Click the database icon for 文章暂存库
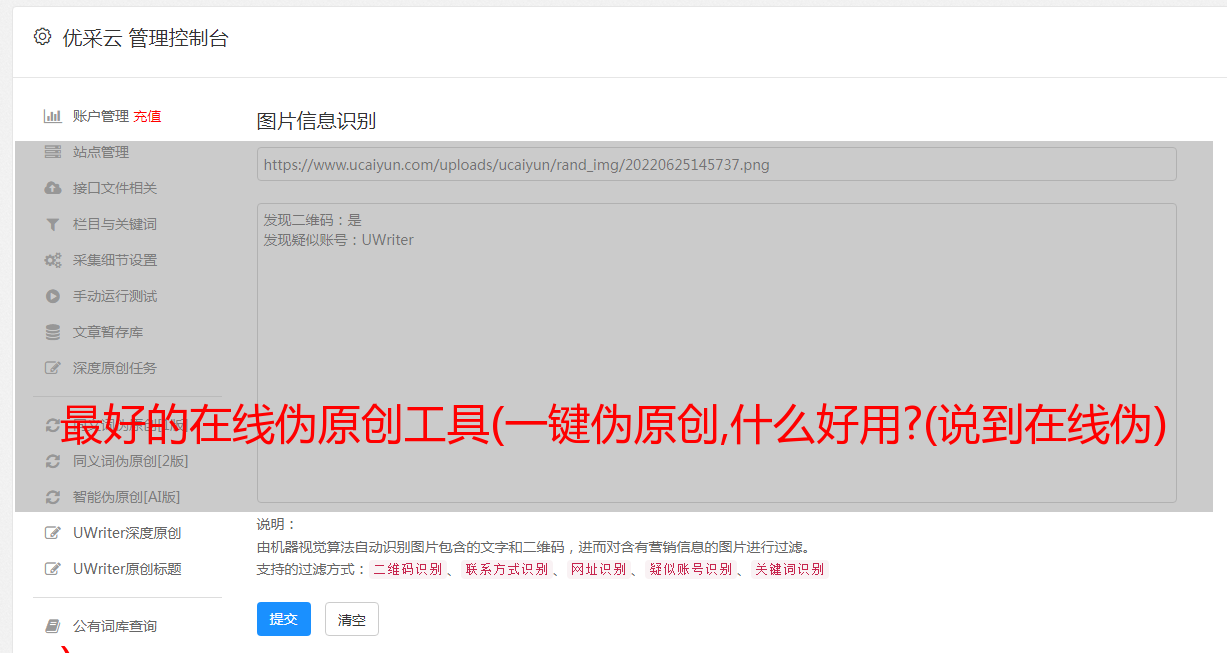This screenshot has width=1227, height=653. coord(53,332)
